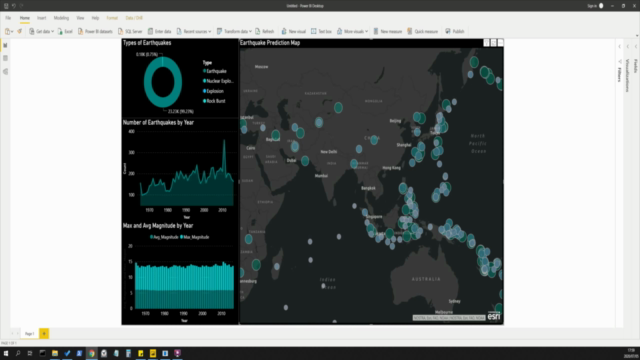Viewport: 640px width, 360px height.
Task: Open the File menu
Action: pos(8,18)
